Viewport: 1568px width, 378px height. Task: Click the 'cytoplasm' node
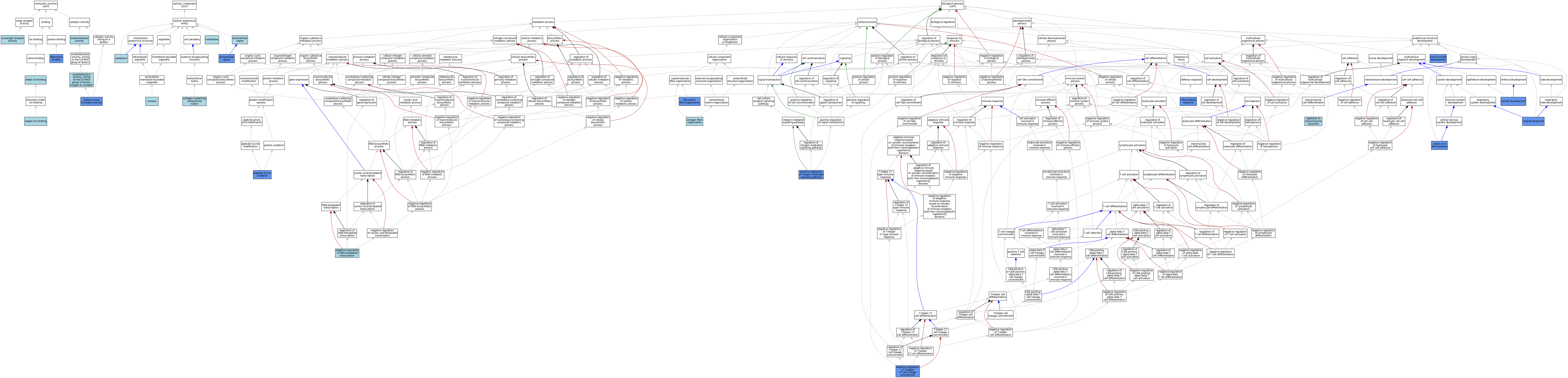tap(121, 58)
